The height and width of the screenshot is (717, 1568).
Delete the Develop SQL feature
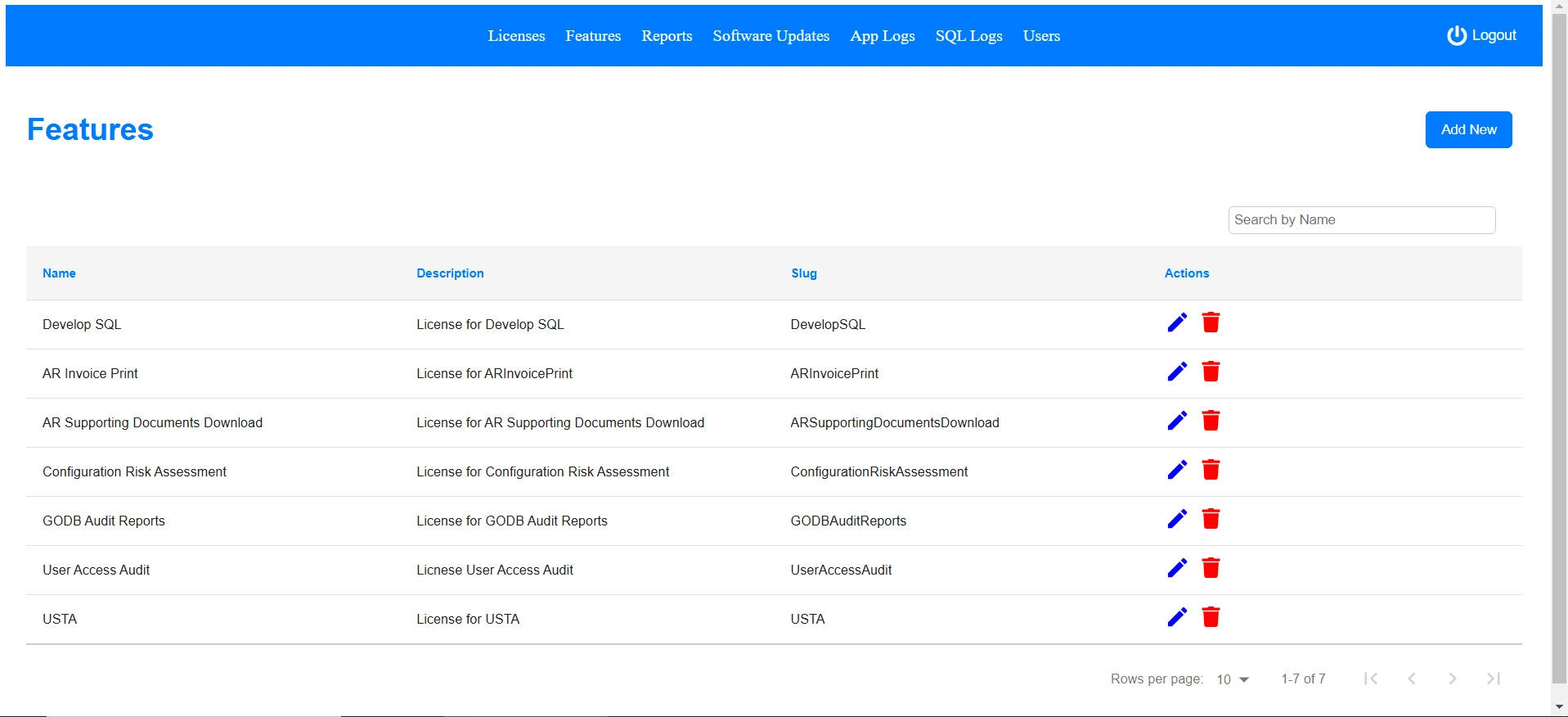click(x=1211, y=322)
